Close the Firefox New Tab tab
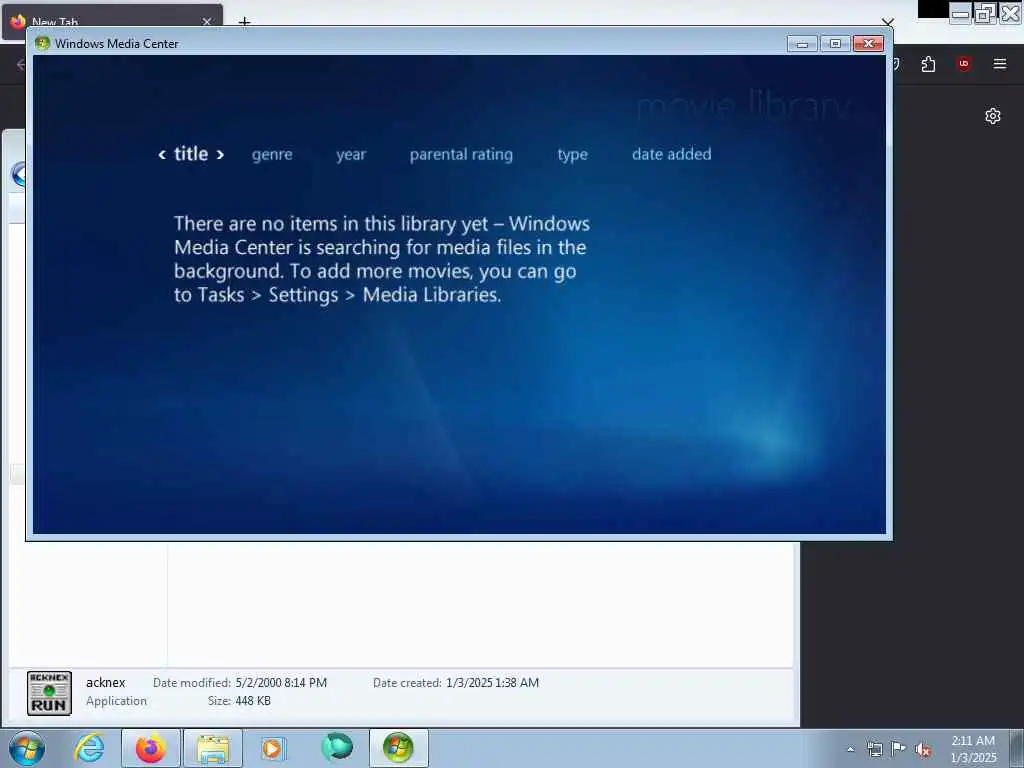 207,22
